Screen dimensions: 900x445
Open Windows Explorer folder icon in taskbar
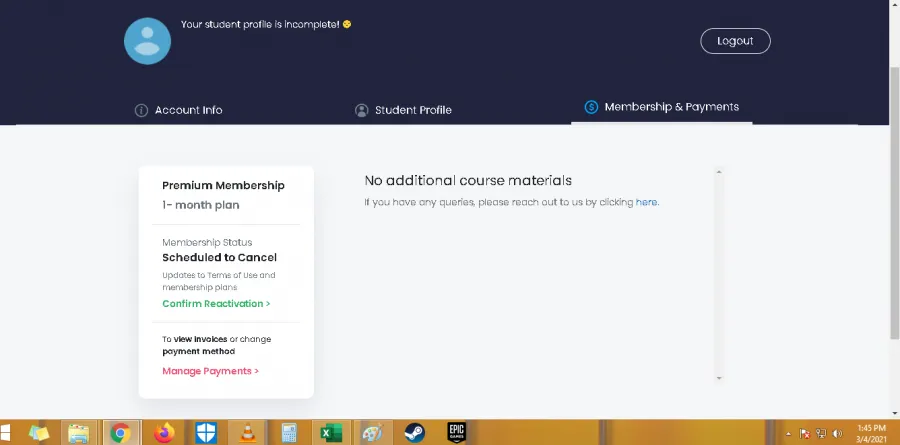click(77, 433)
